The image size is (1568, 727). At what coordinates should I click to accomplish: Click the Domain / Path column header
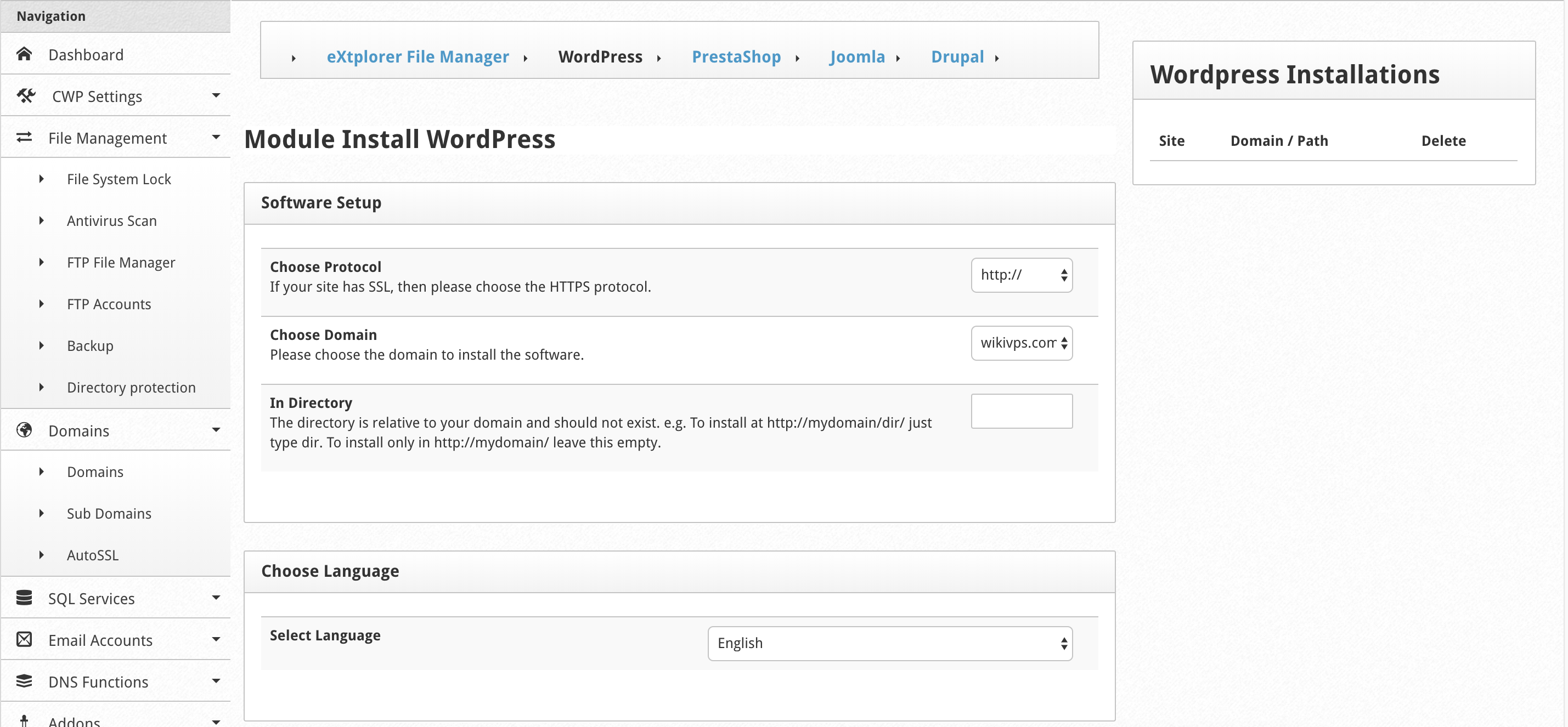coord(1279,140)
